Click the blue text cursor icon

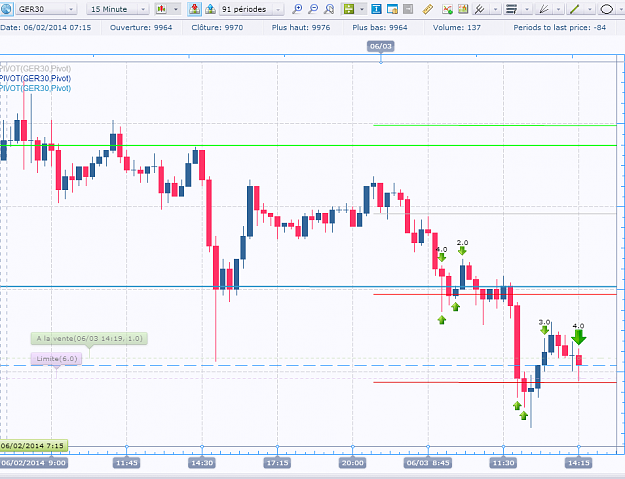pyautogui.click(x=376, y=9)
